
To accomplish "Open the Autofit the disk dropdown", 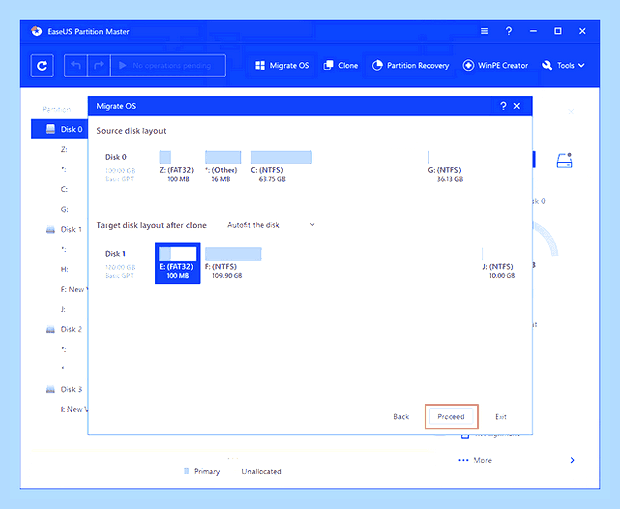I will (x=271, y=225).
